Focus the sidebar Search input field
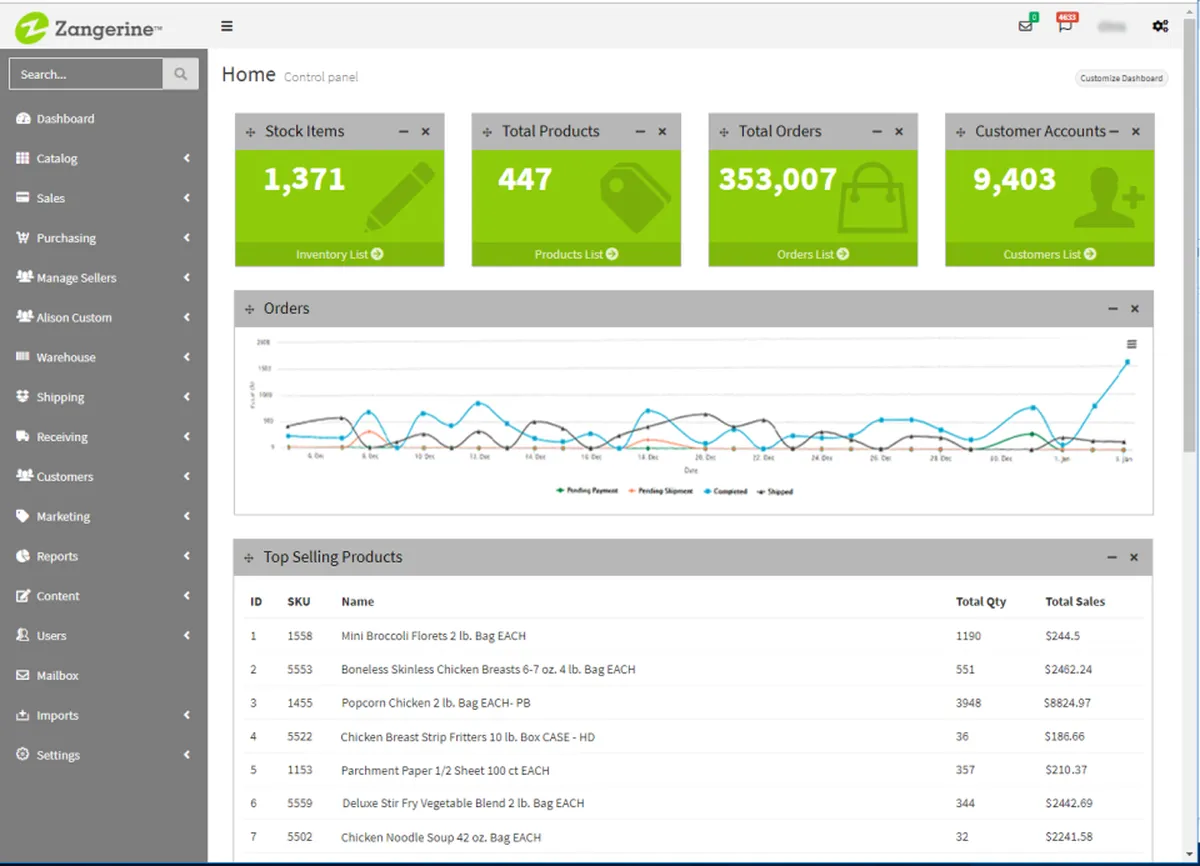Image resolution: width=1200 pixels, height=866 pixels. (x=86, y=74)
